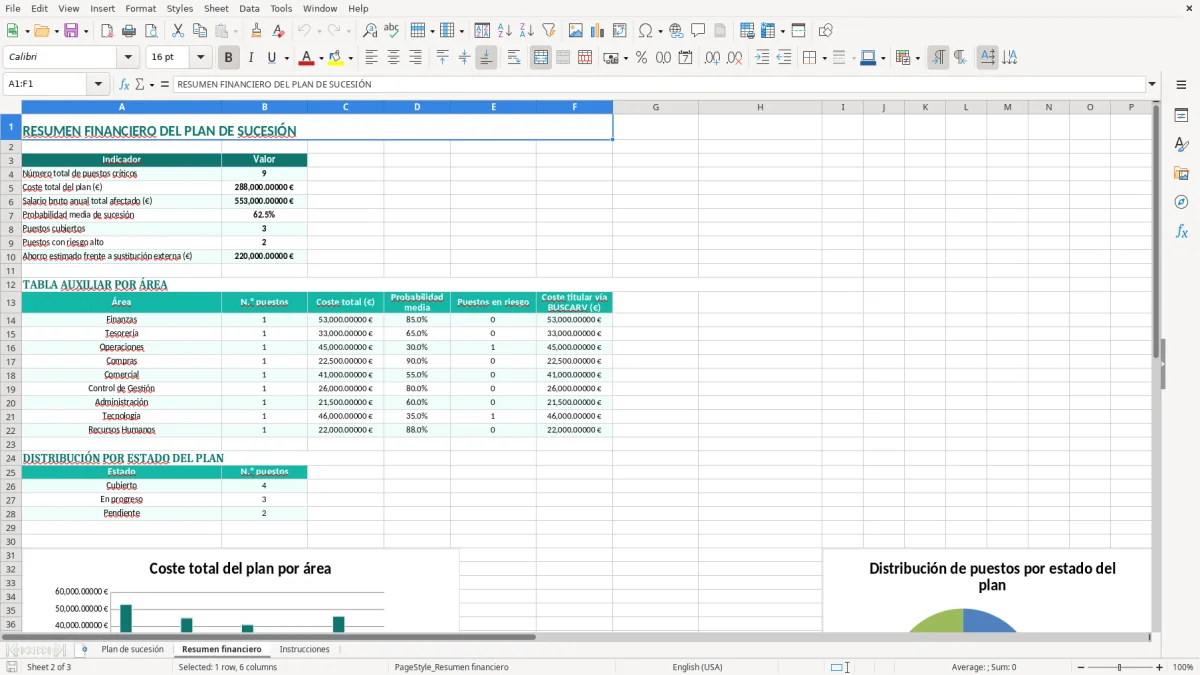The height and width of the screenshot is (675, 1200).
Task: Open the Function Wizard
Action: click(x=124, y=84)
